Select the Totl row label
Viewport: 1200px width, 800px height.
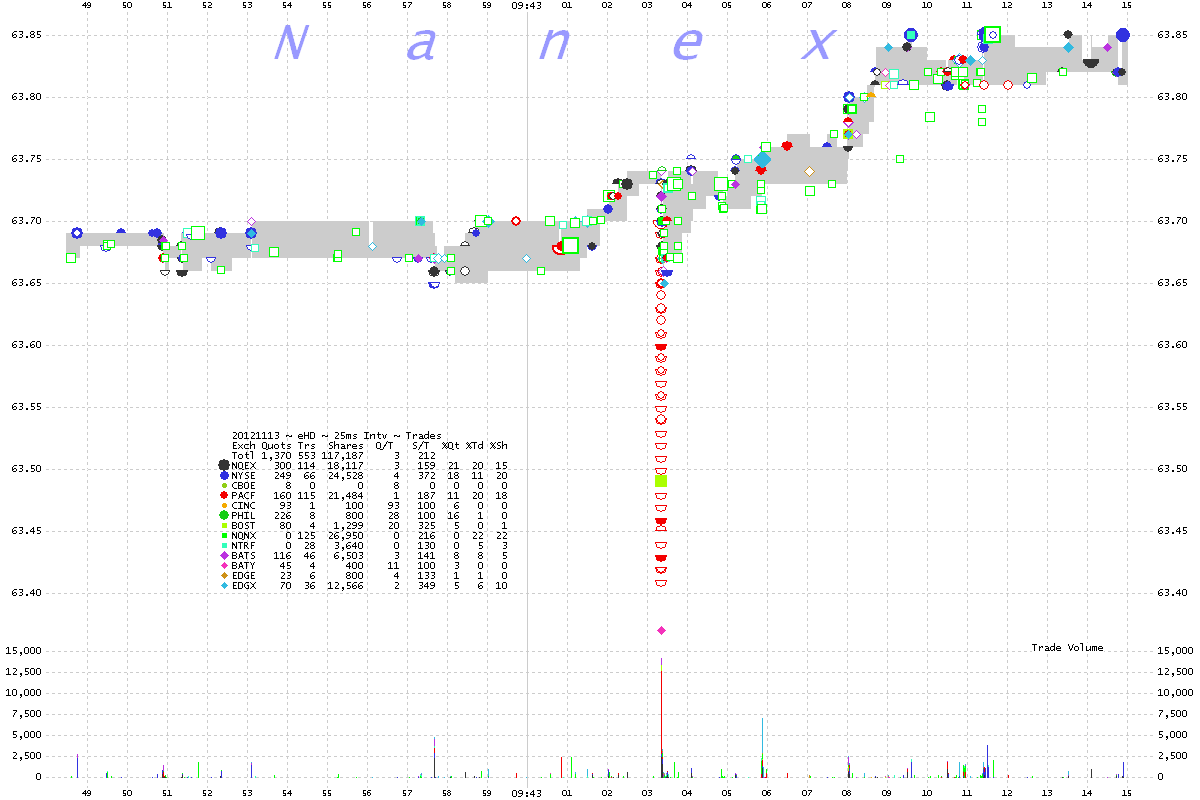click(243, 455)
